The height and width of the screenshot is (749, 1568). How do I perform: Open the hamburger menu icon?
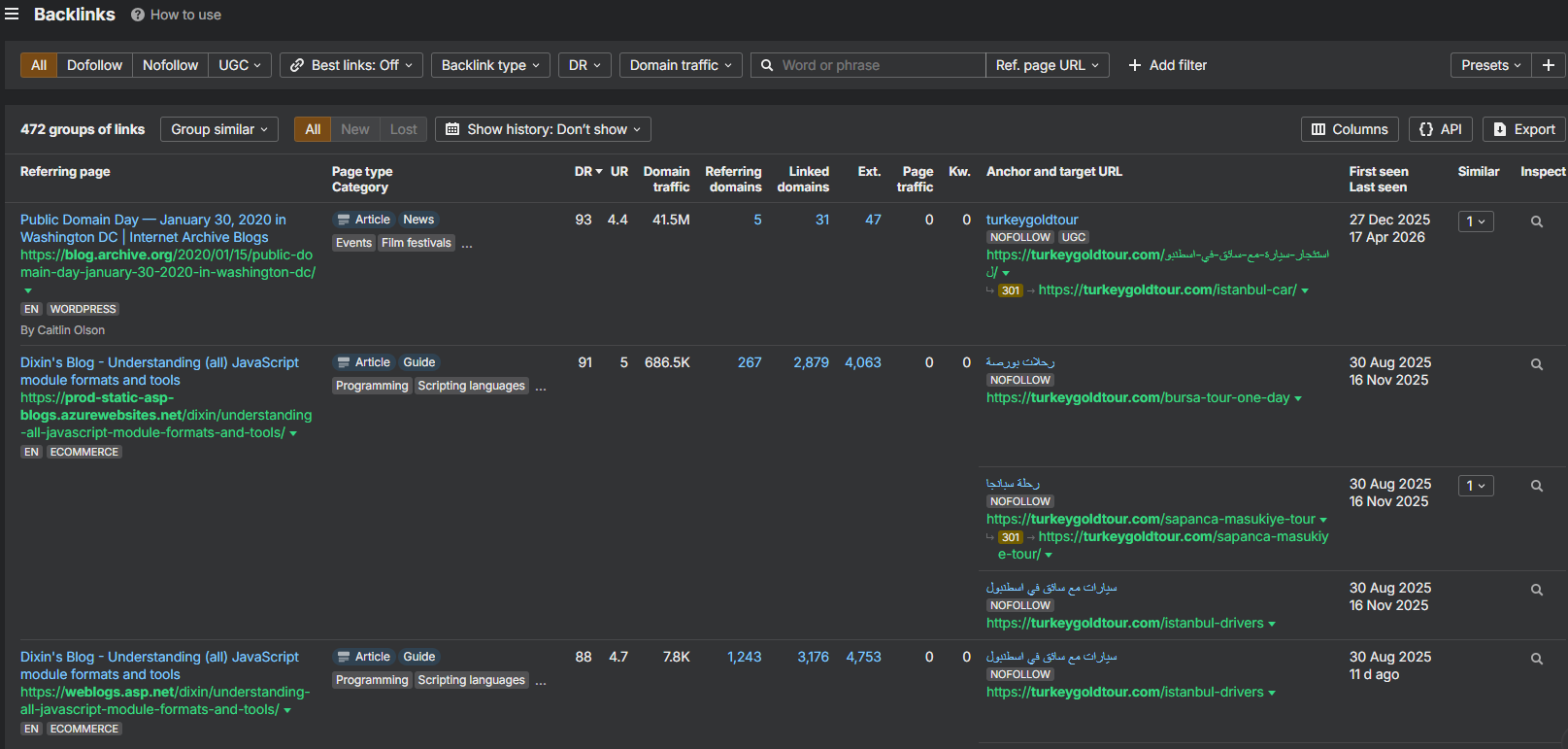(12, 15)
